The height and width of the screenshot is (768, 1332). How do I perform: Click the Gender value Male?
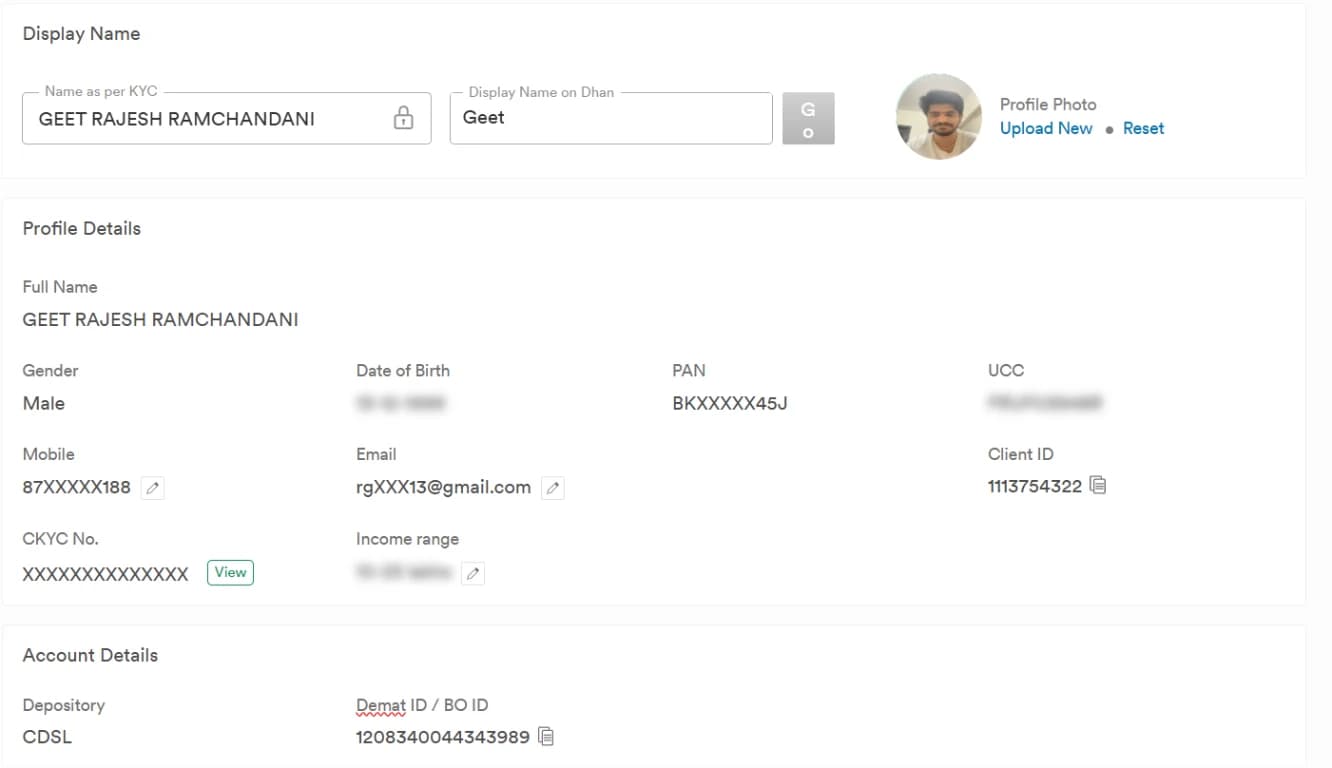(44, 404)
